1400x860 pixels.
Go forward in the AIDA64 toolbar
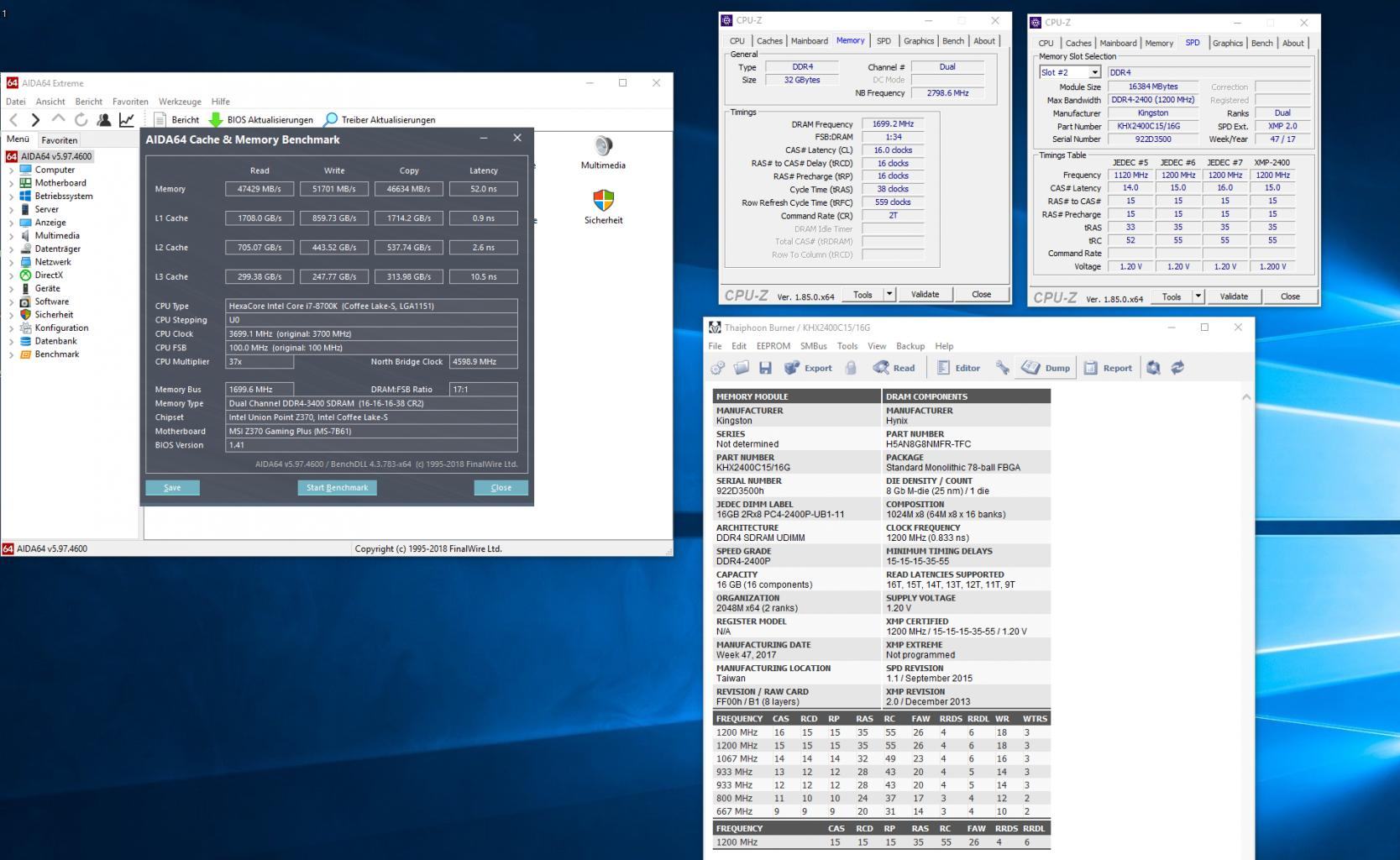[x=35, y=120]
